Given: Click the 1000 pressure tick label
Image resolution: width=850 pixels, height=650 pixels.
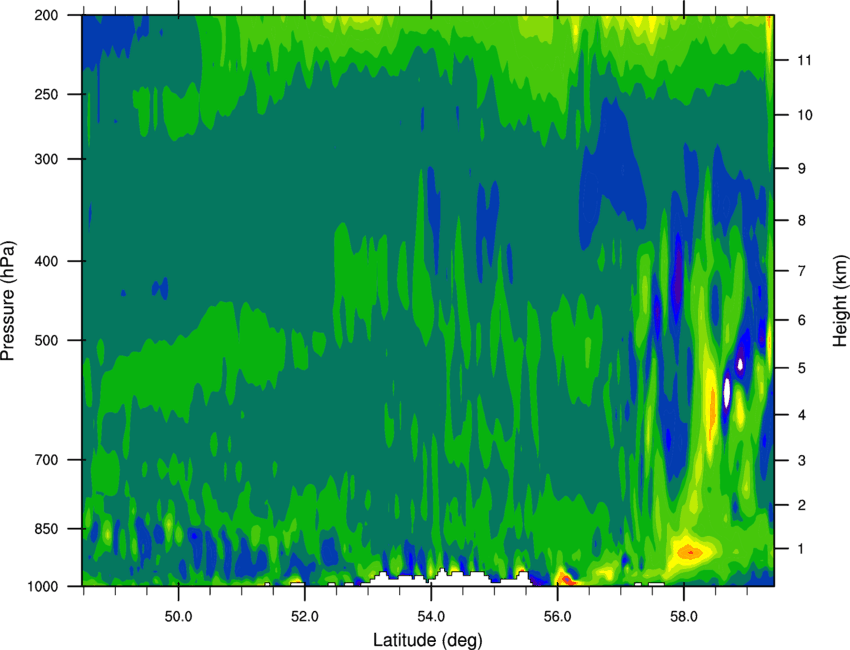Looking at the screenshot, I should coord(43,587).
